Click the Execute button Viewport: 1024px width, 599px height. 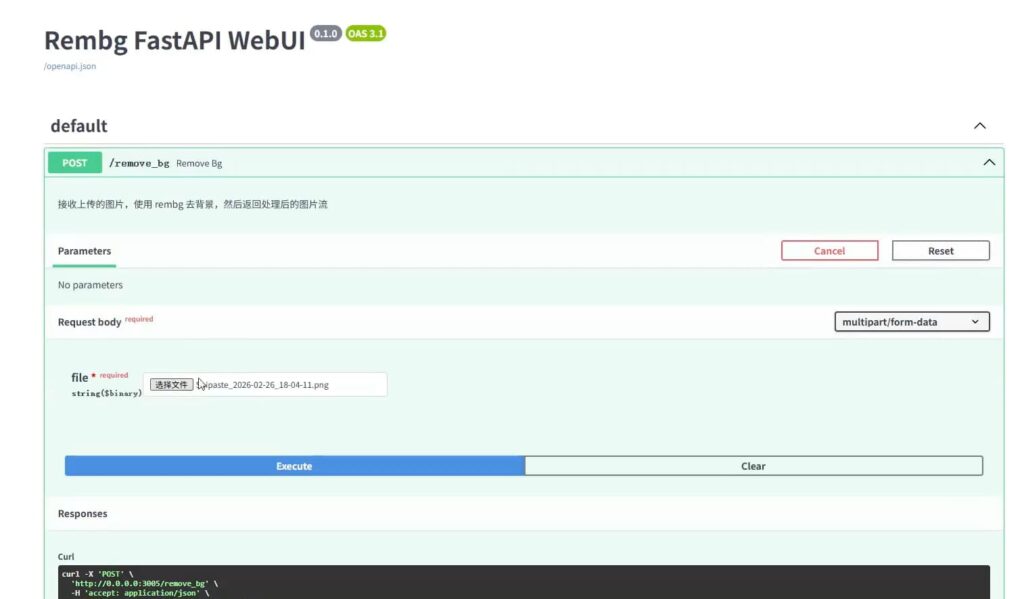tap(294, 466)
